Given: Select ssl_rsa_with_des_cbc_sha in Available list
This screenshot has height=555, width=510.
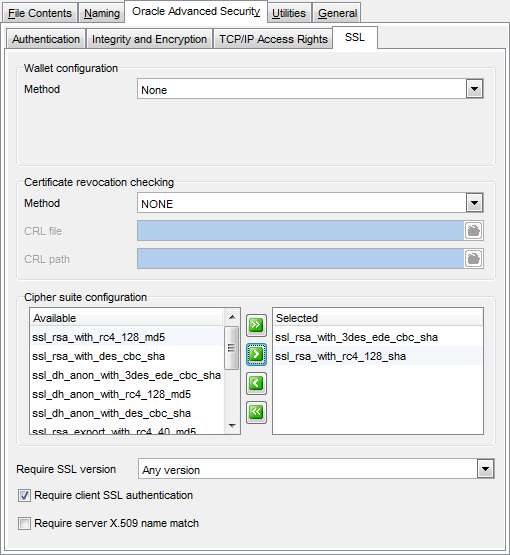Looking at the screenshot, I should 127,356.
